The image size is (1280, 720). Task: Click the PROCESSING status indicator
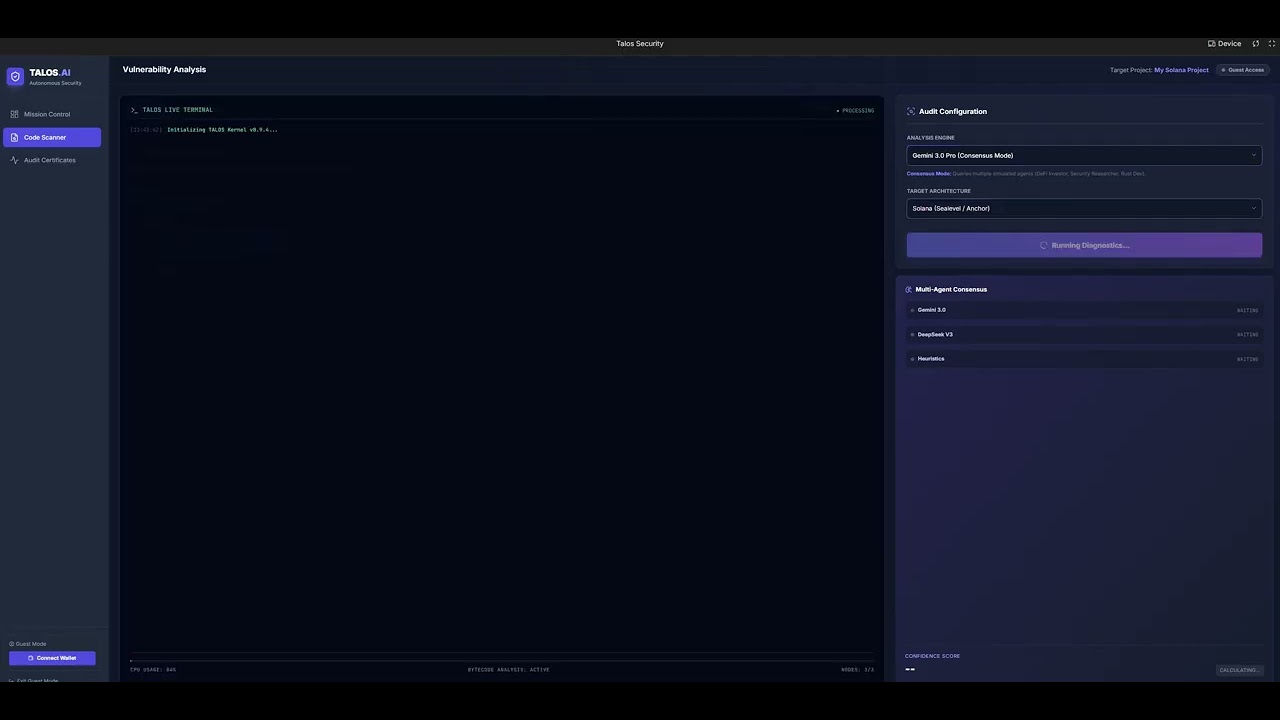(x=855, y=111)
